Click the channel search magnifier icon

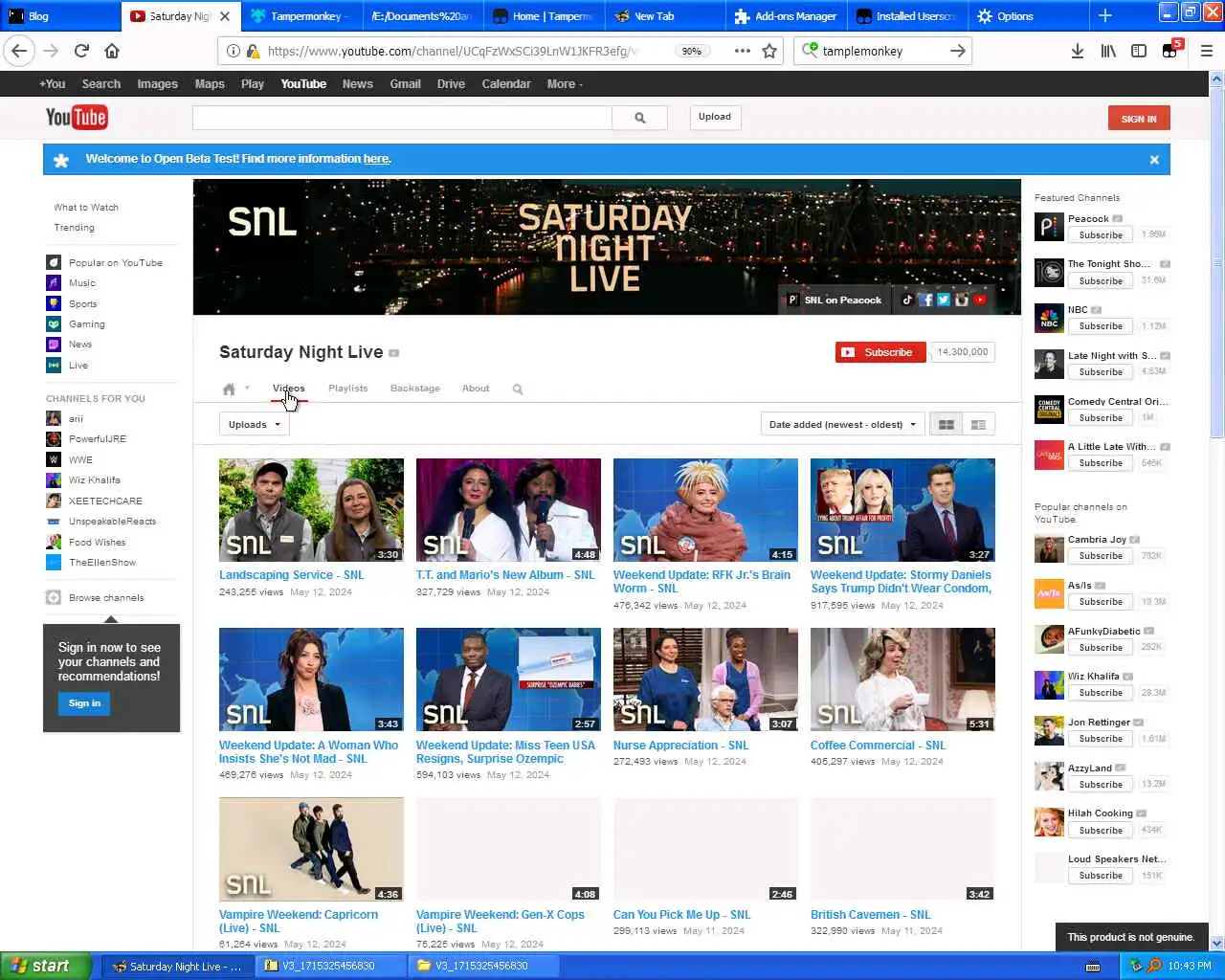pyautogui.click(x=518, y=389)
